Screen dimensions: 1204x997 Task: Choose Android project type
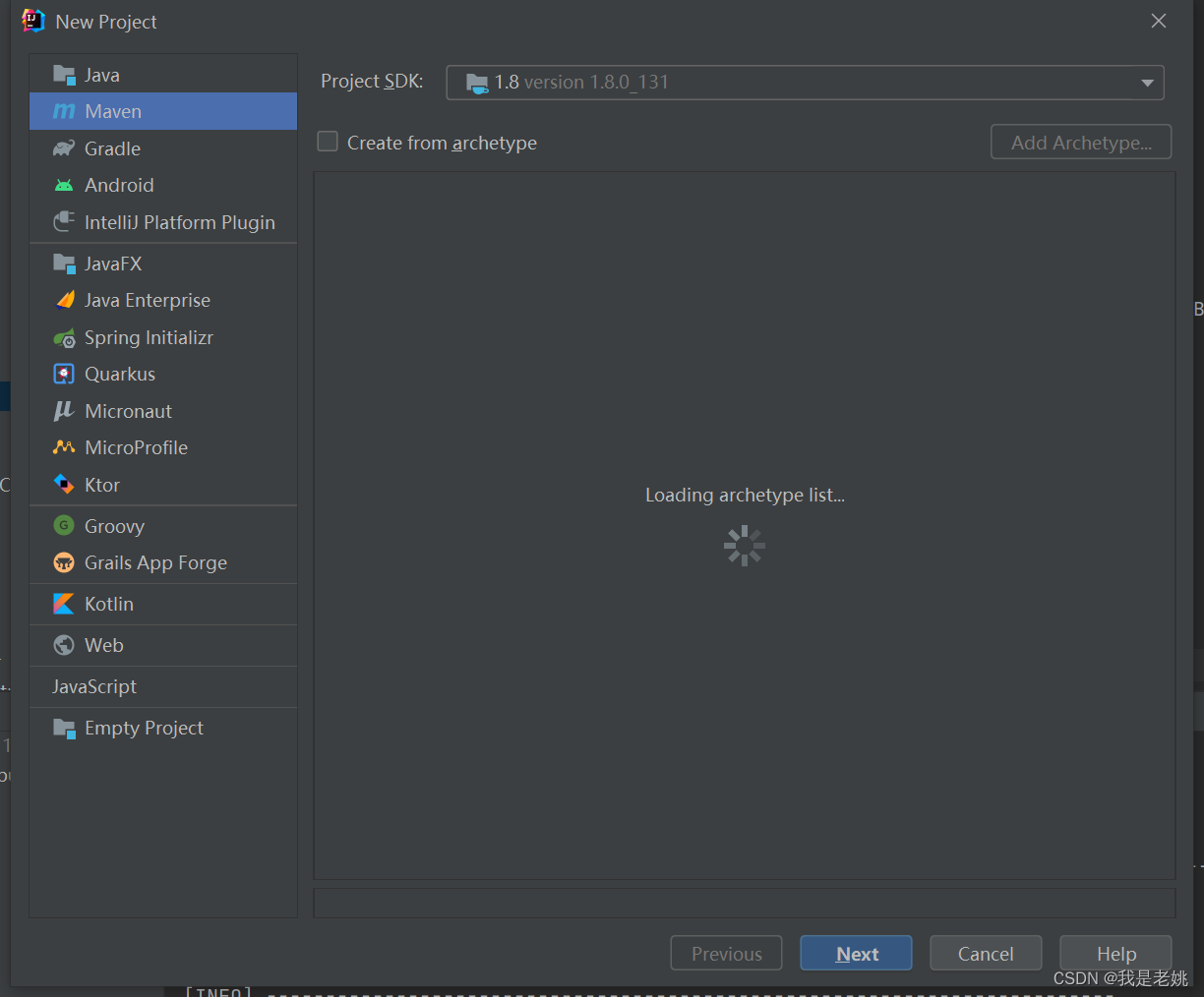163,185
